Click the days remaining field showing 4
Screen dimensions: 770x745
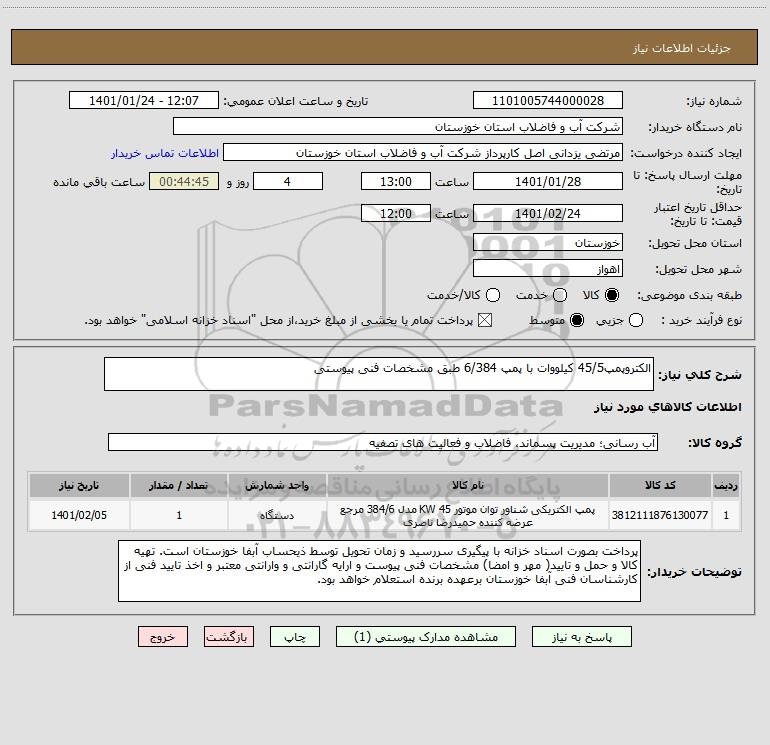[288, 181]
